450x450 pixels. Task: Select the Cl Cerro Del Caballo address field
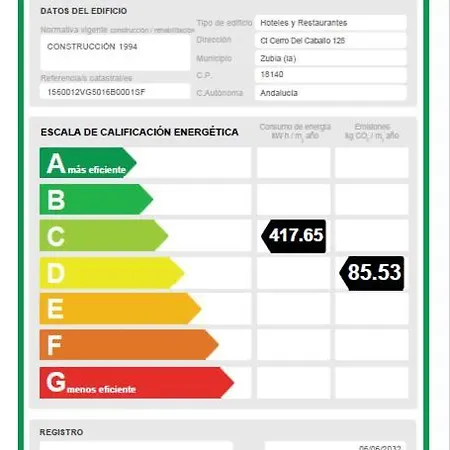tap(331, 41)
